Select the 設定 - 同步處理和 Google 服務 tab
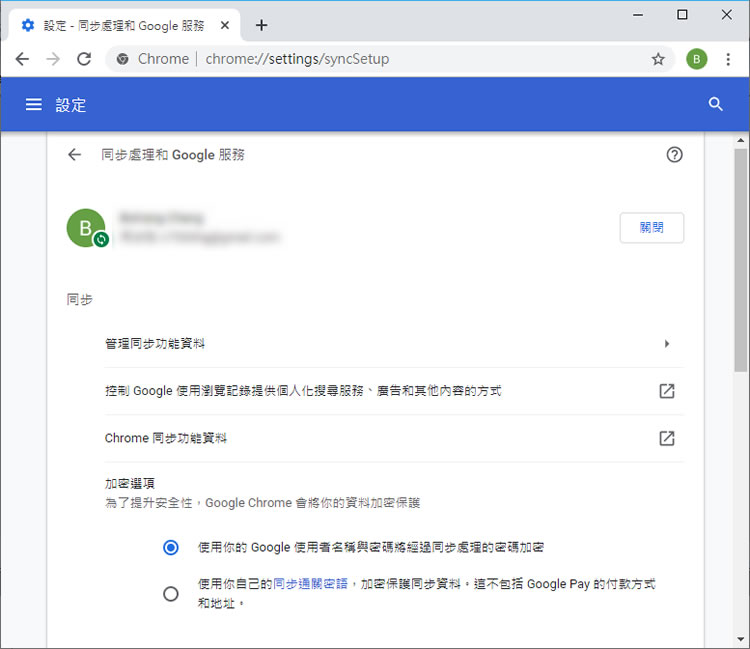This screenshot has height=649, width=750. click(x=124, y=25)
